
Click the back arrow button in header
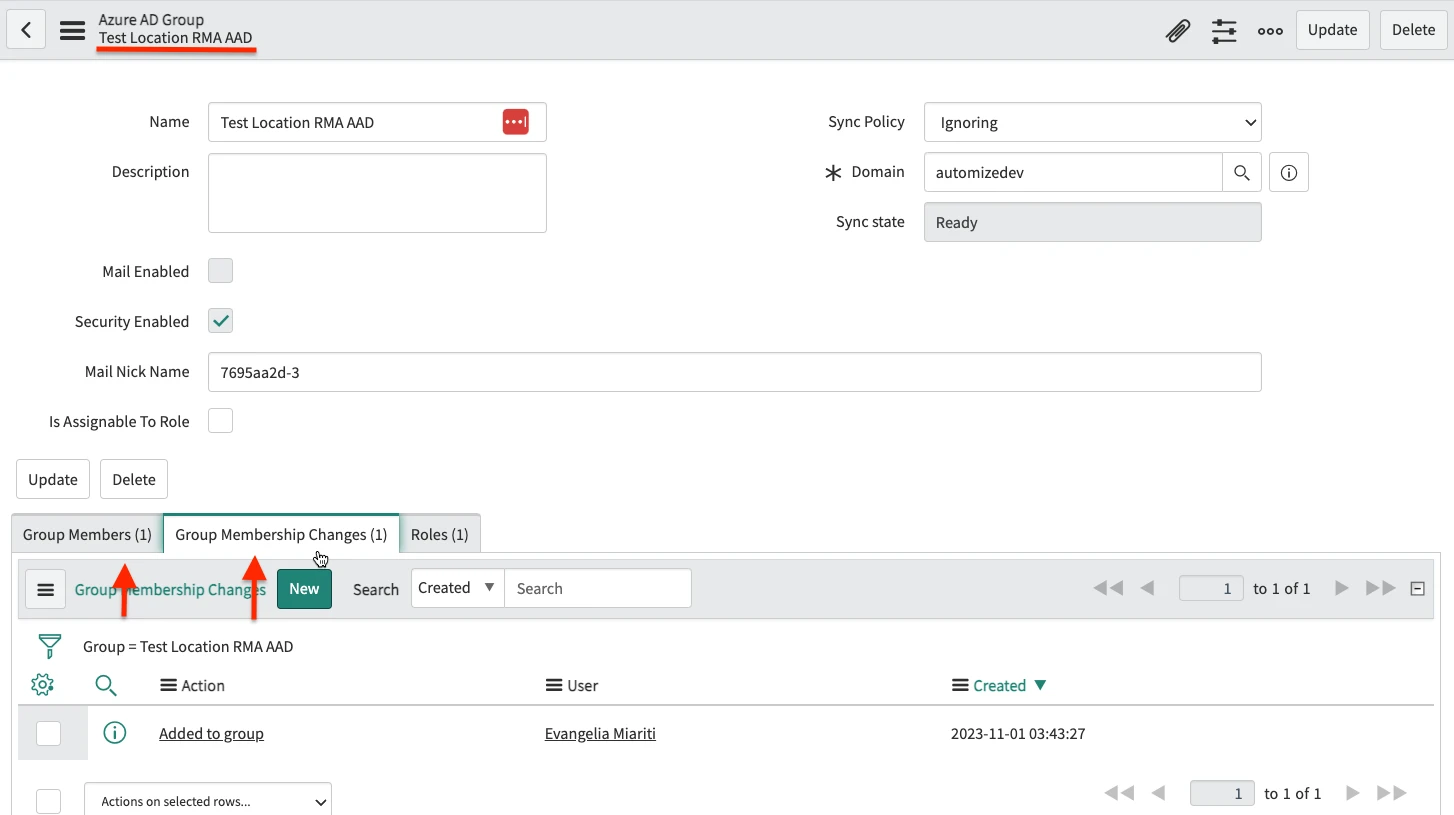pyautogui.click(x=26, y=30)
